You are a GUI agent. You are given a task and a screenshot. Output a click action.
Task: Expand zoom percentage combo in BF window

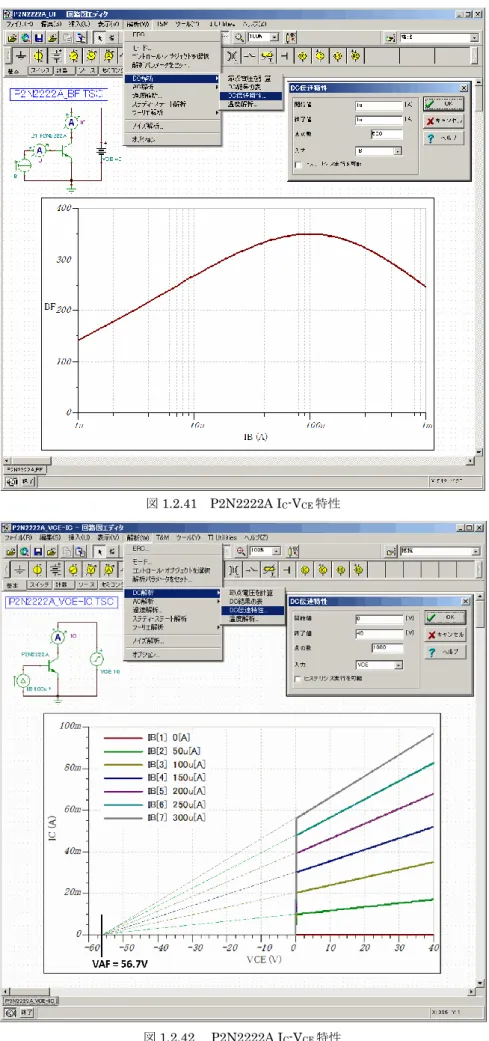[275, 37]
